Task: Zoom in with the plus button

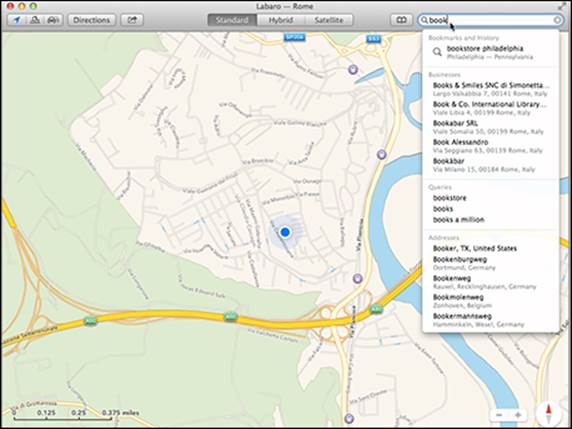Action: (x=518, y=415)
